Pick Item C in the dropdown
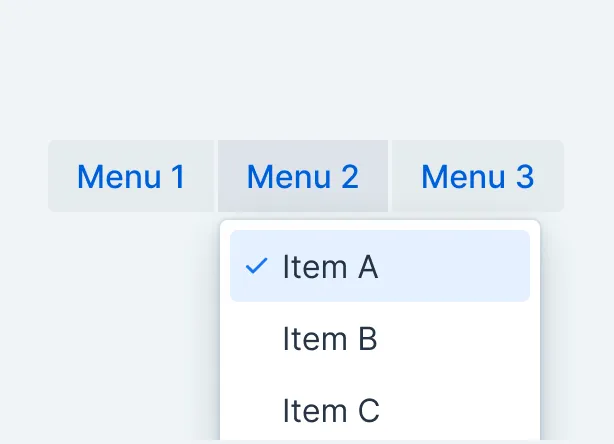 coord(330,411)
